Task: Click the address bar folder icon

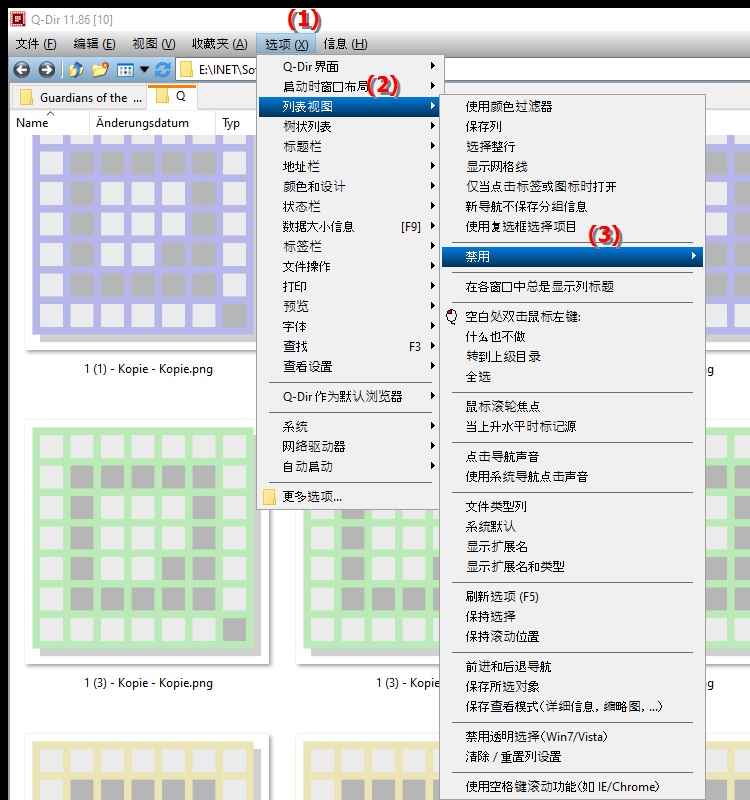Action: click(x=187, y=69)
